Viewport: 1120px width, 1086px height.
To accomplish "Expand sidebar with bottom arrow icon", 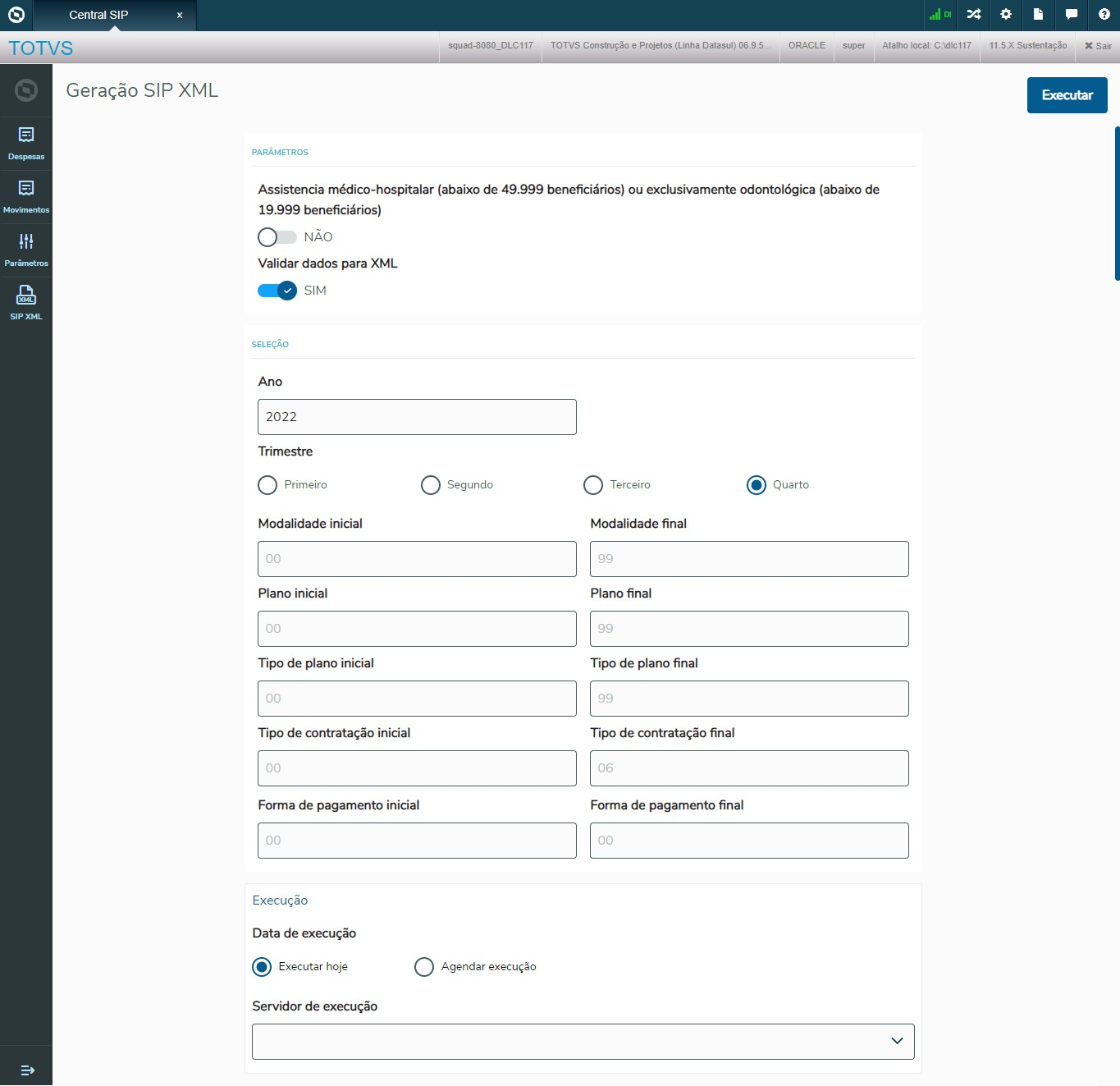I will [x=27, y=1070].
